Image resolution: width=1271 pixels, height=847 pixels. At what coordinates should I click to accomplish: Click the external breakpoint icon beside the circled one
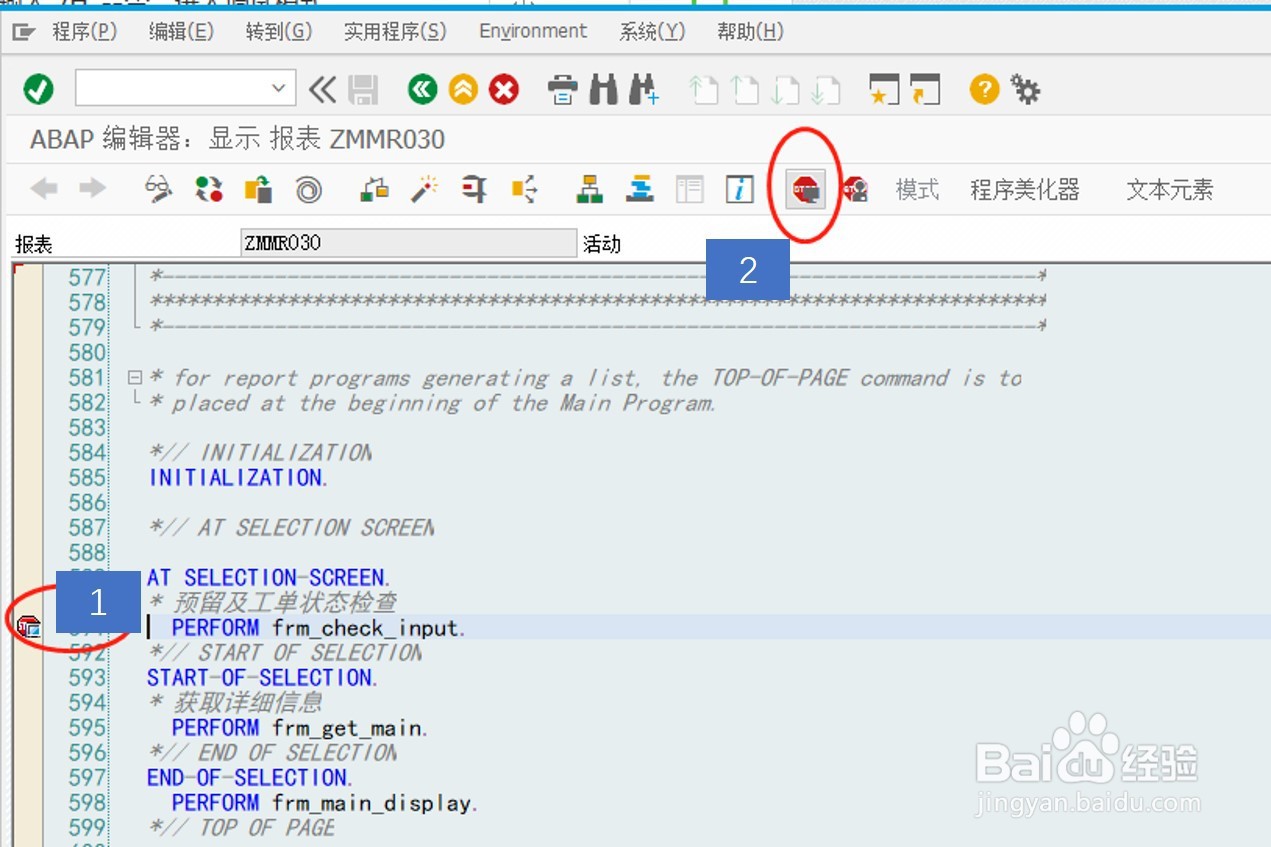[855, 188]
